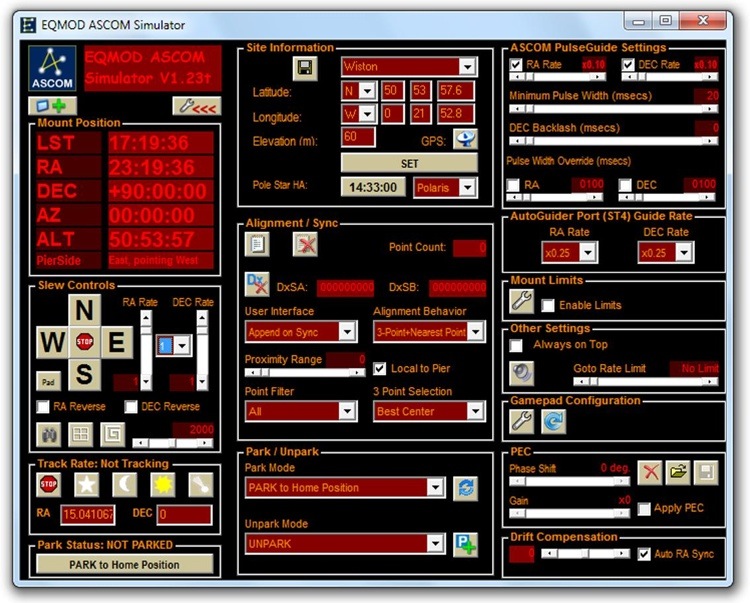Viewport: 750px width, 603px height.
Task: Adjust Minimum Pulse Width slider
Action: (x=613, y=109)
